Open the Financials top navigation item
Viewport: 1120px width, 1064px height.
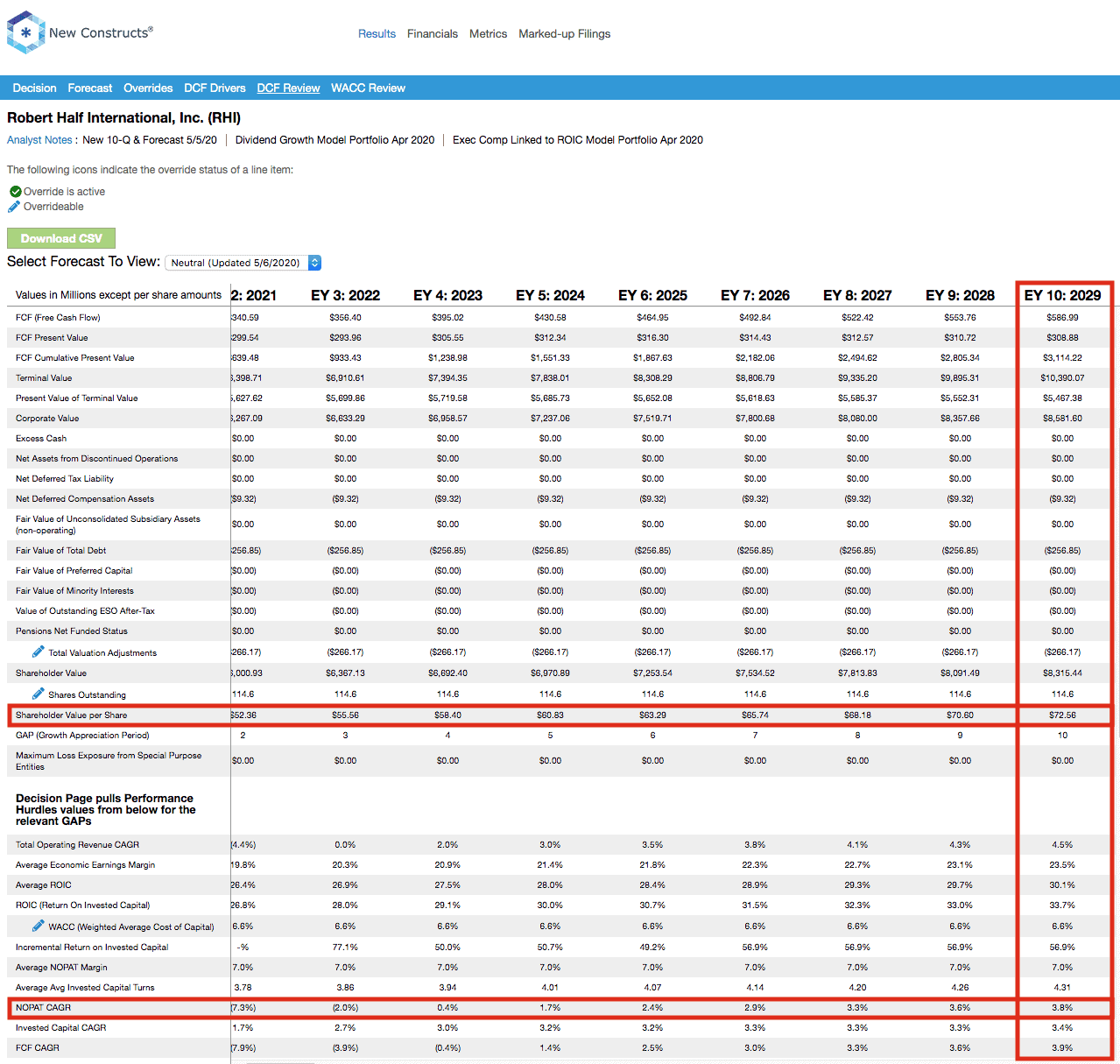433,33
